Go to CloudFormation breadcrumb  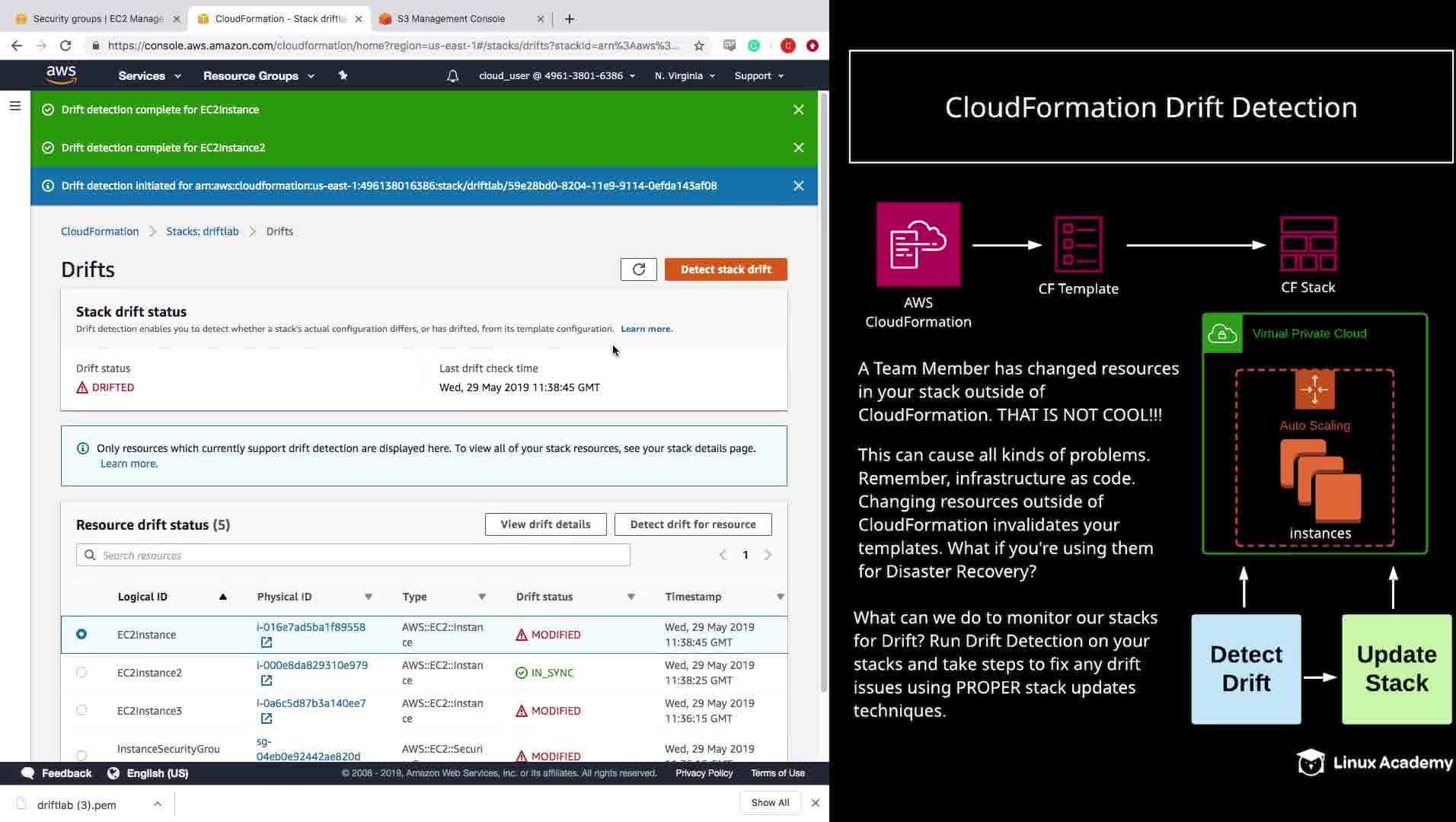click(100, 231)
